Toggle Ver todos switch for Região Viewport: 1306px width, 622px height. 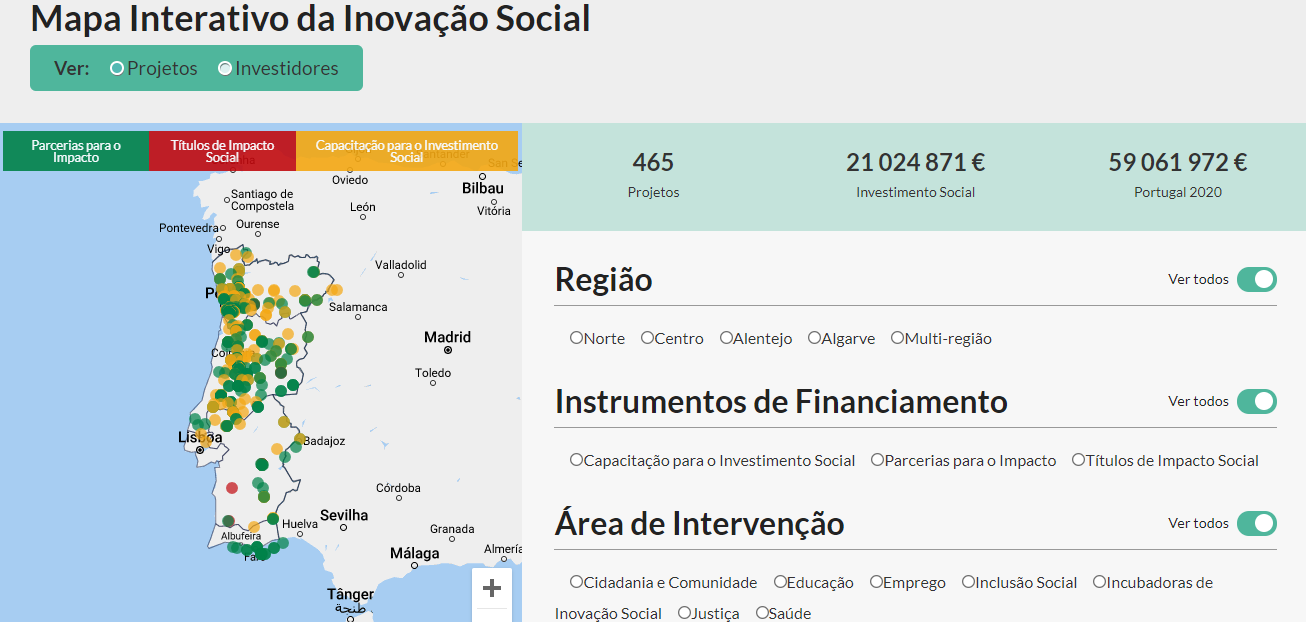click(x=1256, y=279)
